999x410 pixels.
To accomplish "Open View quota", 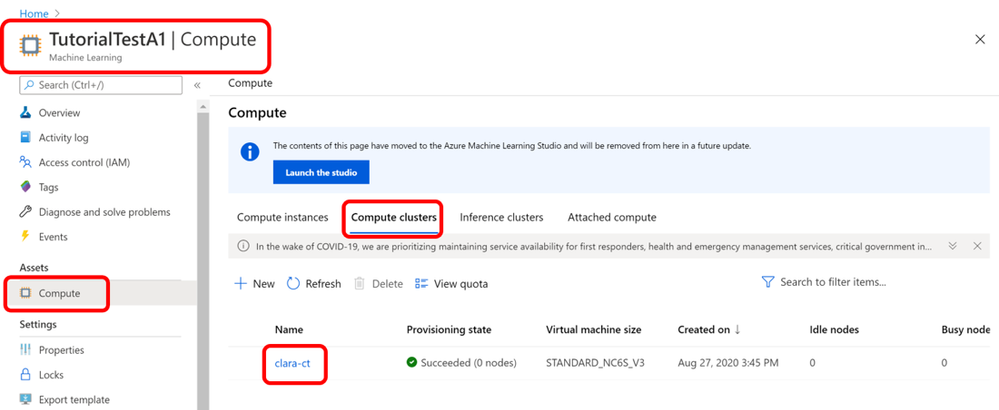I will (x=452, y=284).
